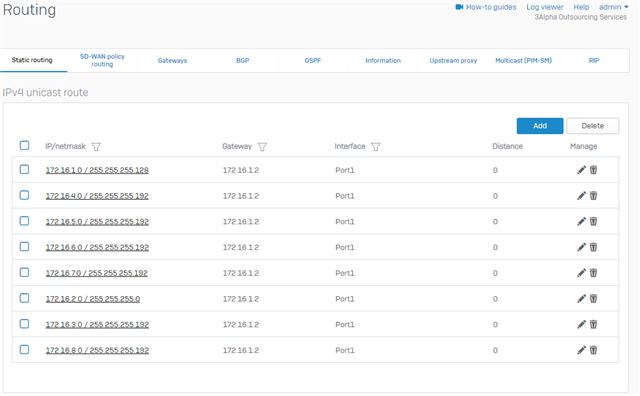This screenshot has height=396, width=640.
Task: Delete the 172.16.5.0 route with trash icon
Action: coord(593,221)
